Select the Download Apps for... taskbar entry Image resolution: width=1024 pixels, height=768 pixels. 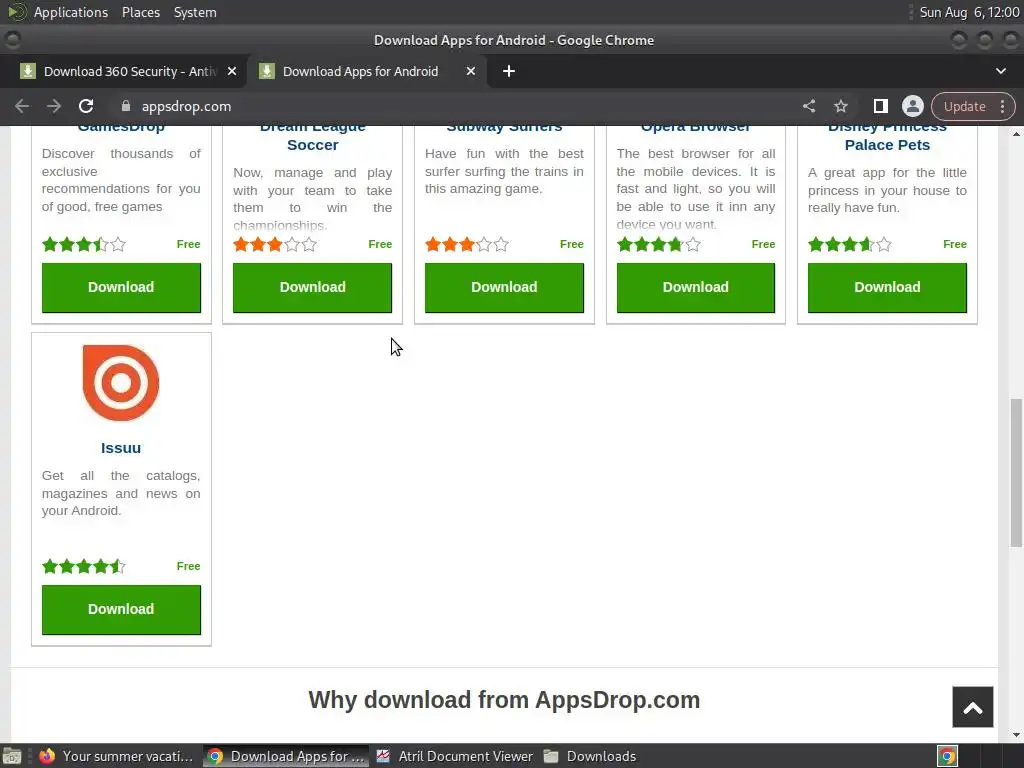coord(286,756)
